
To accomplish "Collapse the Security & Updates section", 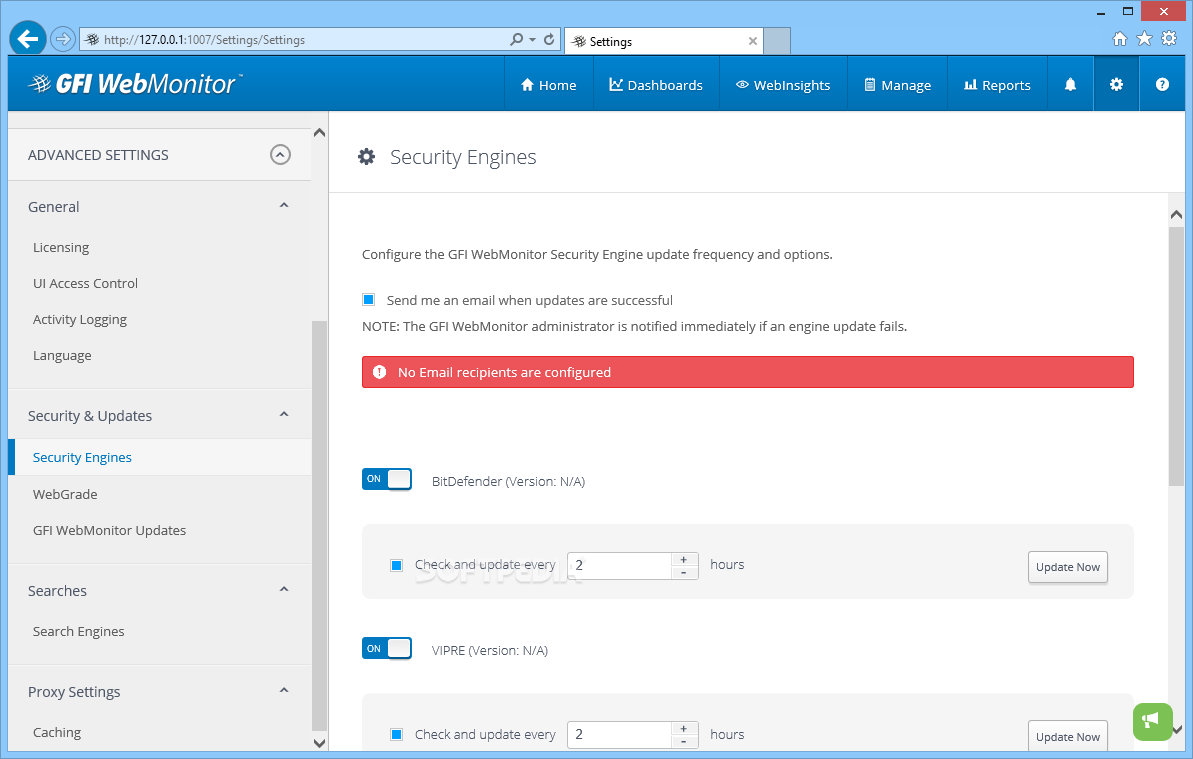I will (x=284, y=414).
